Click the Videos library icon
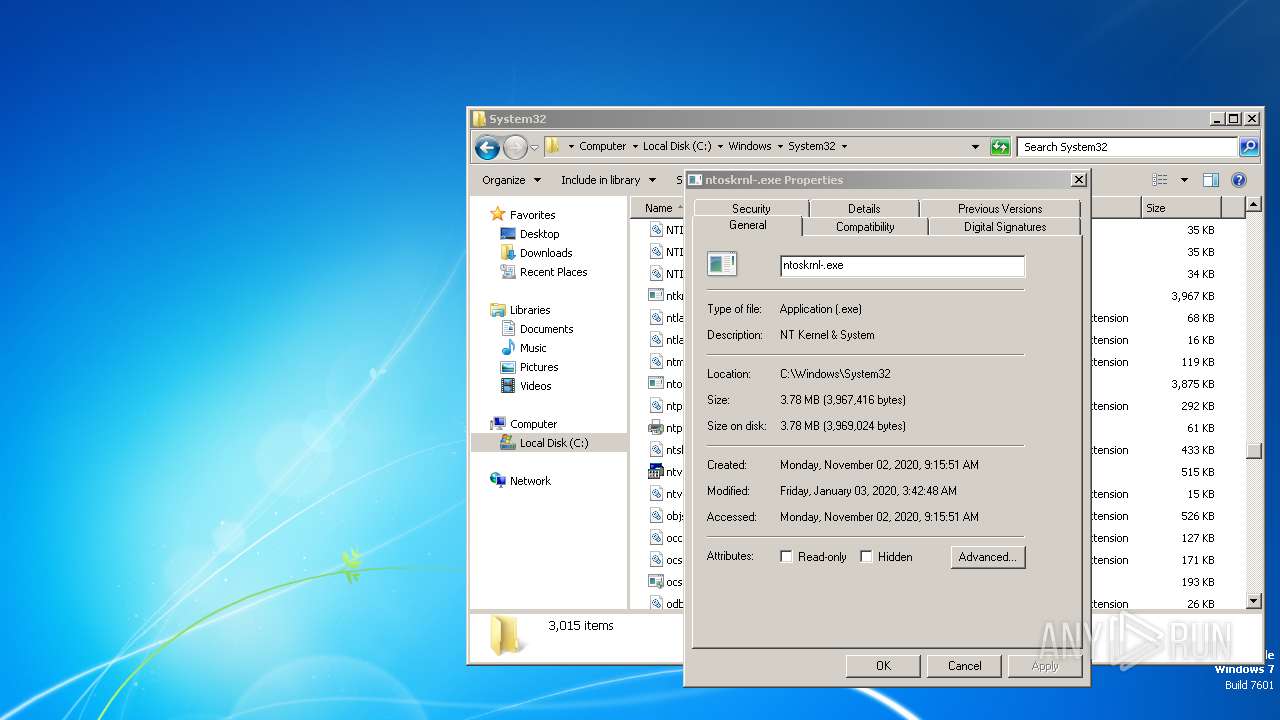The width and height of the screenshot is (1280, 720). click(508, 386)
